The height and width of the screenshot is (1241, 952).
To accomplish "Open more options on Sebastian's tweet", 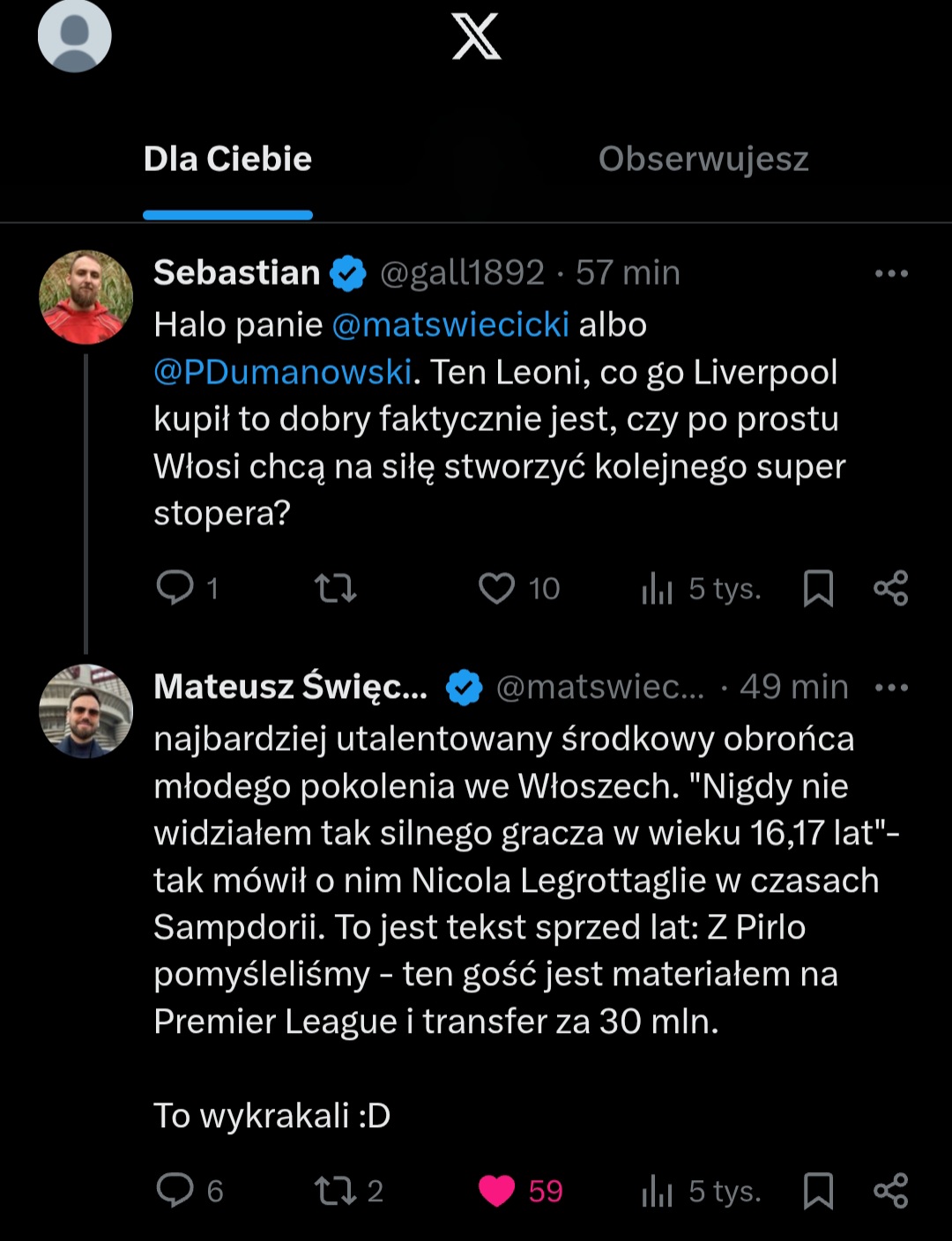I will point(891,273).
